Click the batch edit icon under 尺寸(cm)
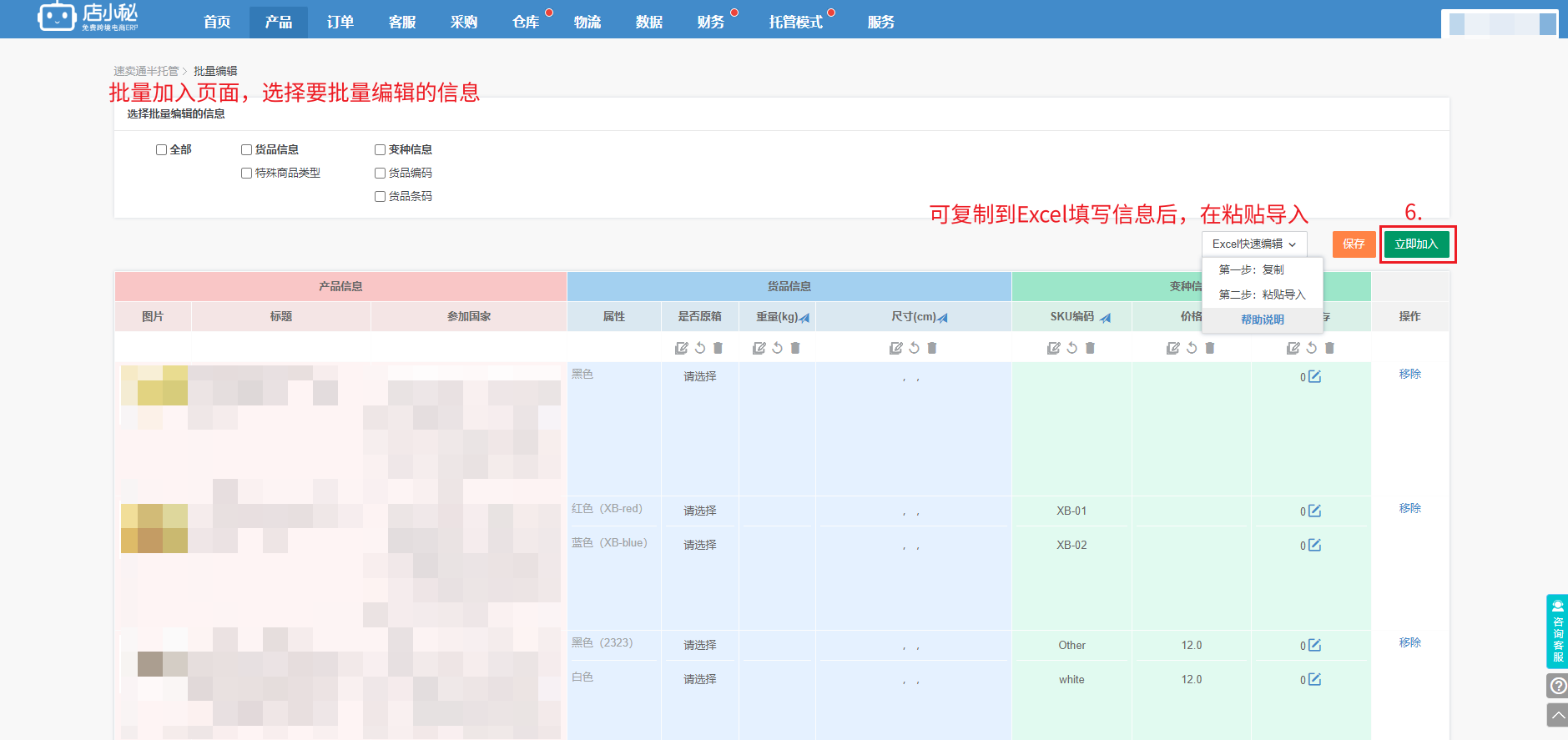Screen dimensions: 1568x740 [x=896, y=348]
